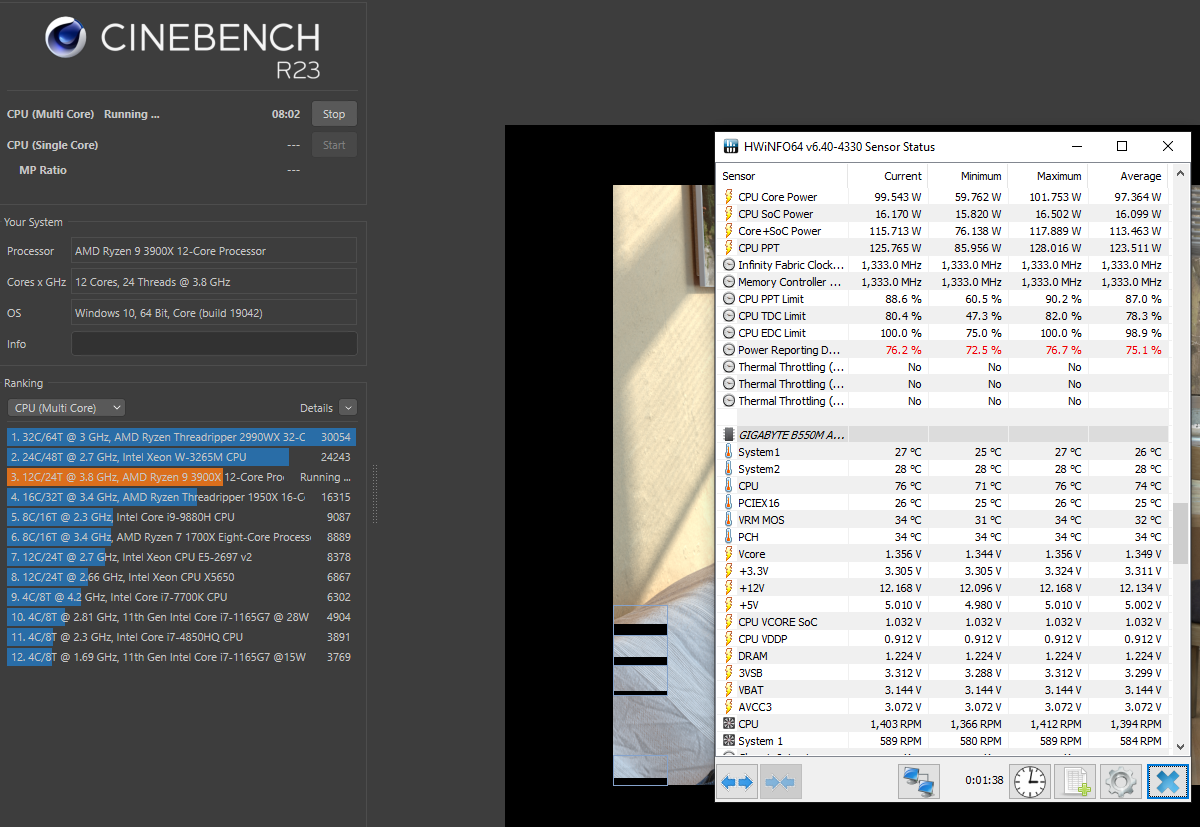Select the CPU VCORE SoC row
This screenshot has width=1200, height=827.
pos(943,622)
